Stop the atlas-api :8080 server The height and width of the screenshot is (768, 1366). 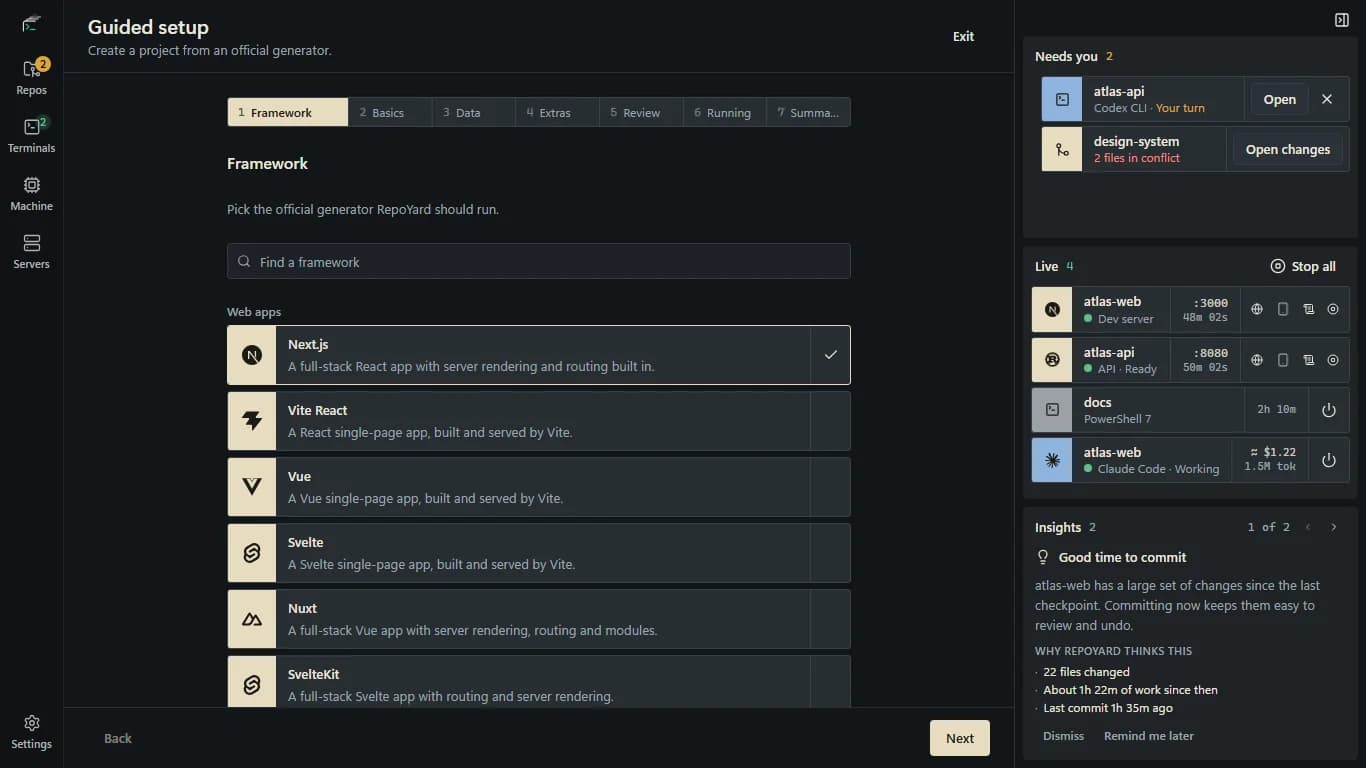(x=1333, y=360)
